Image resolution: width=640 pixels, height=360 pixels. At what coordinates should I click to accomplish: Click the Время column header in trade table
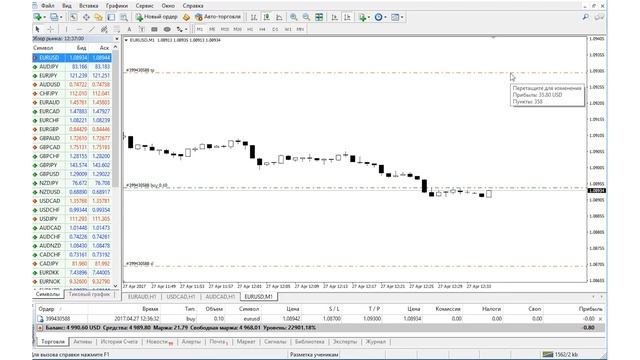[x=150, y=309]
